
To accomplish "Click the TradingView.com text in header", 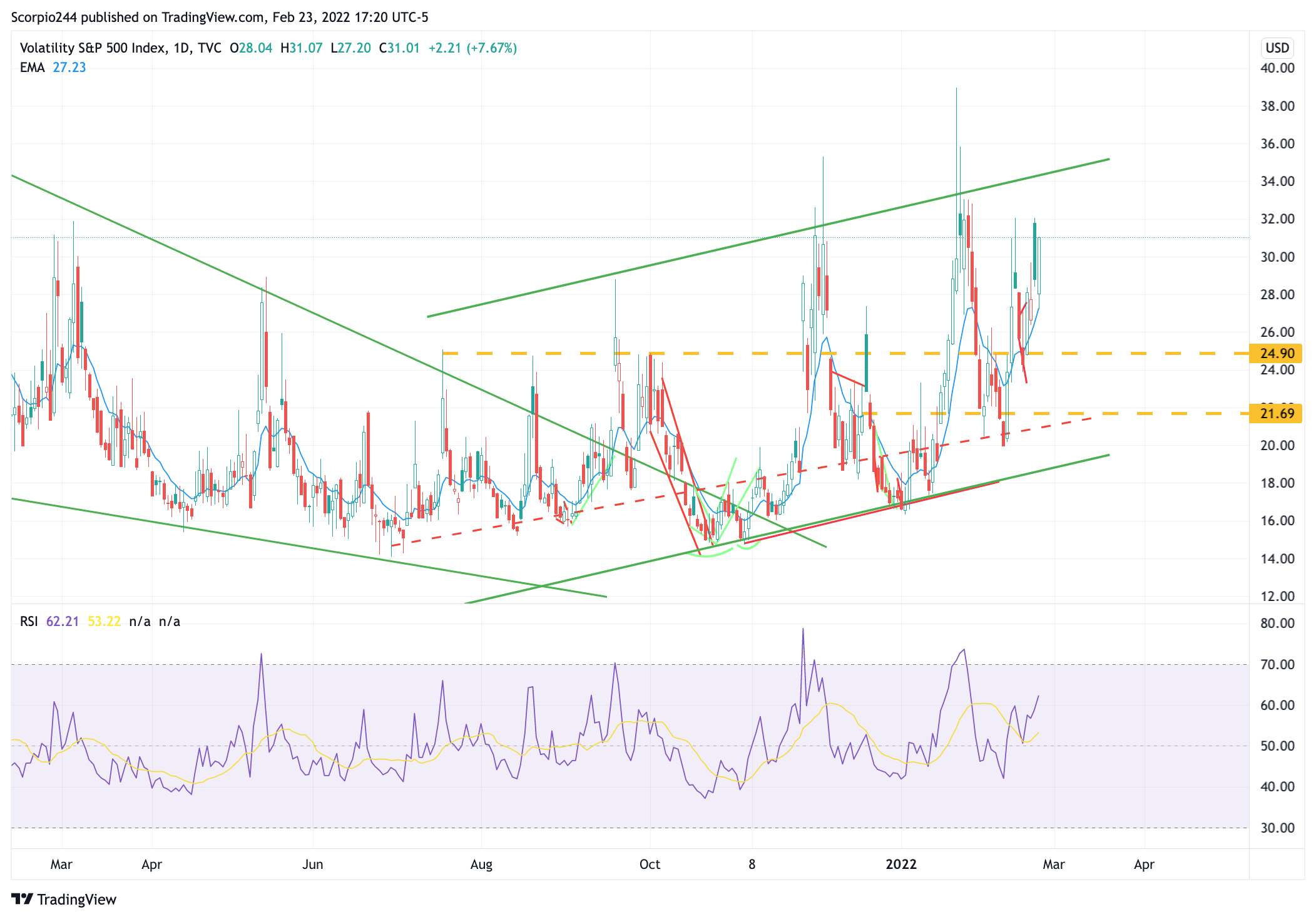I will click(x=213, y=17).
